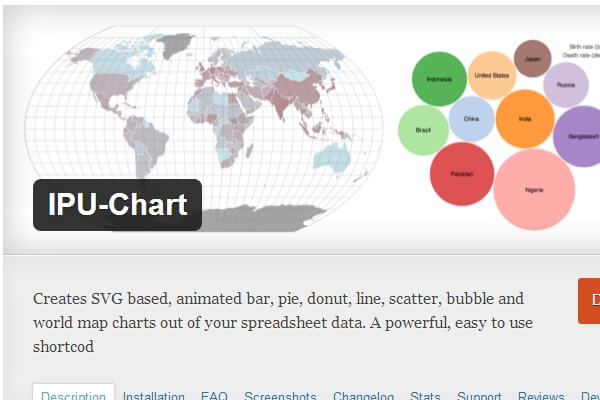Viewport: 600px width, 400px height.
Task: Click the Pakistan bubble
Action: click(x=462, y=174)
